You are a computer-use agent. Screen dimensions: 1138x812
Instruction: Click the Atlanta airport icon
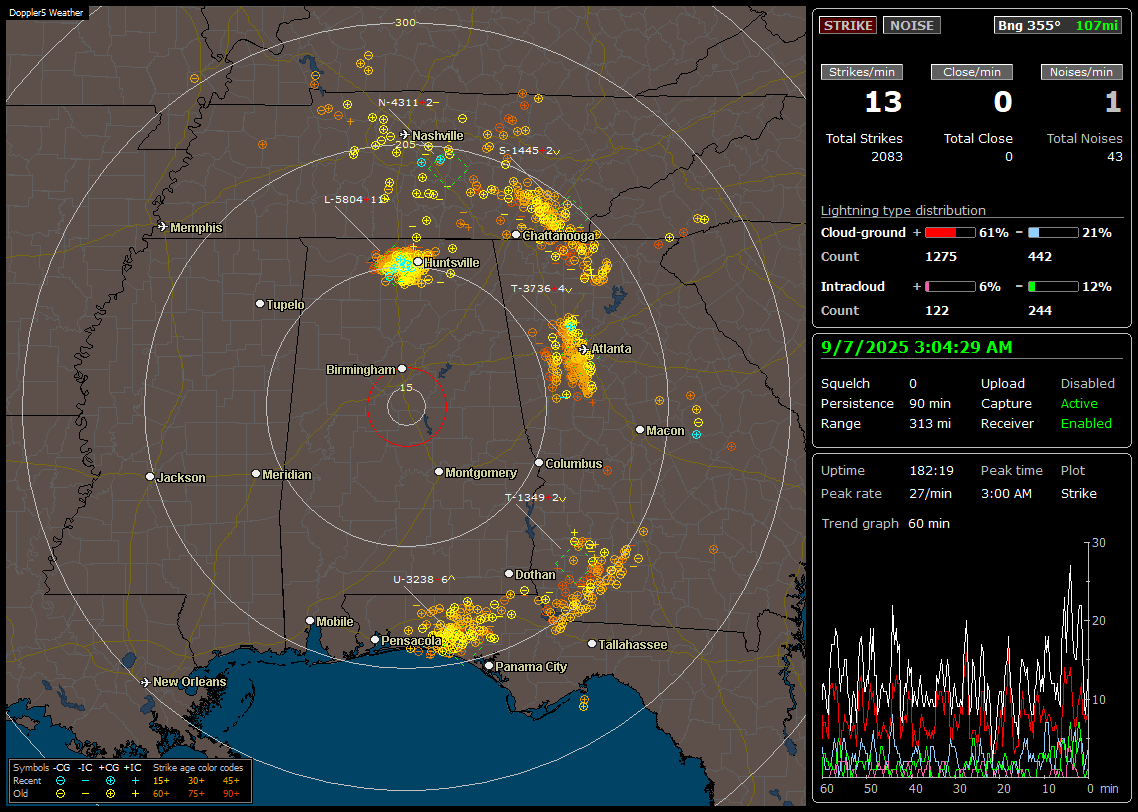584,349
